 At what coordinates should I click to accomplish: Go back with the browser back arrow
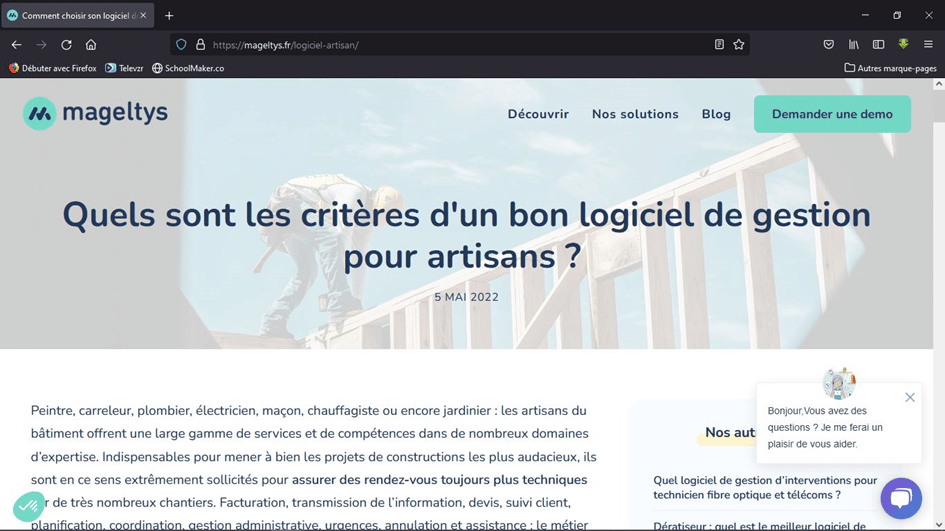[16, 45]
